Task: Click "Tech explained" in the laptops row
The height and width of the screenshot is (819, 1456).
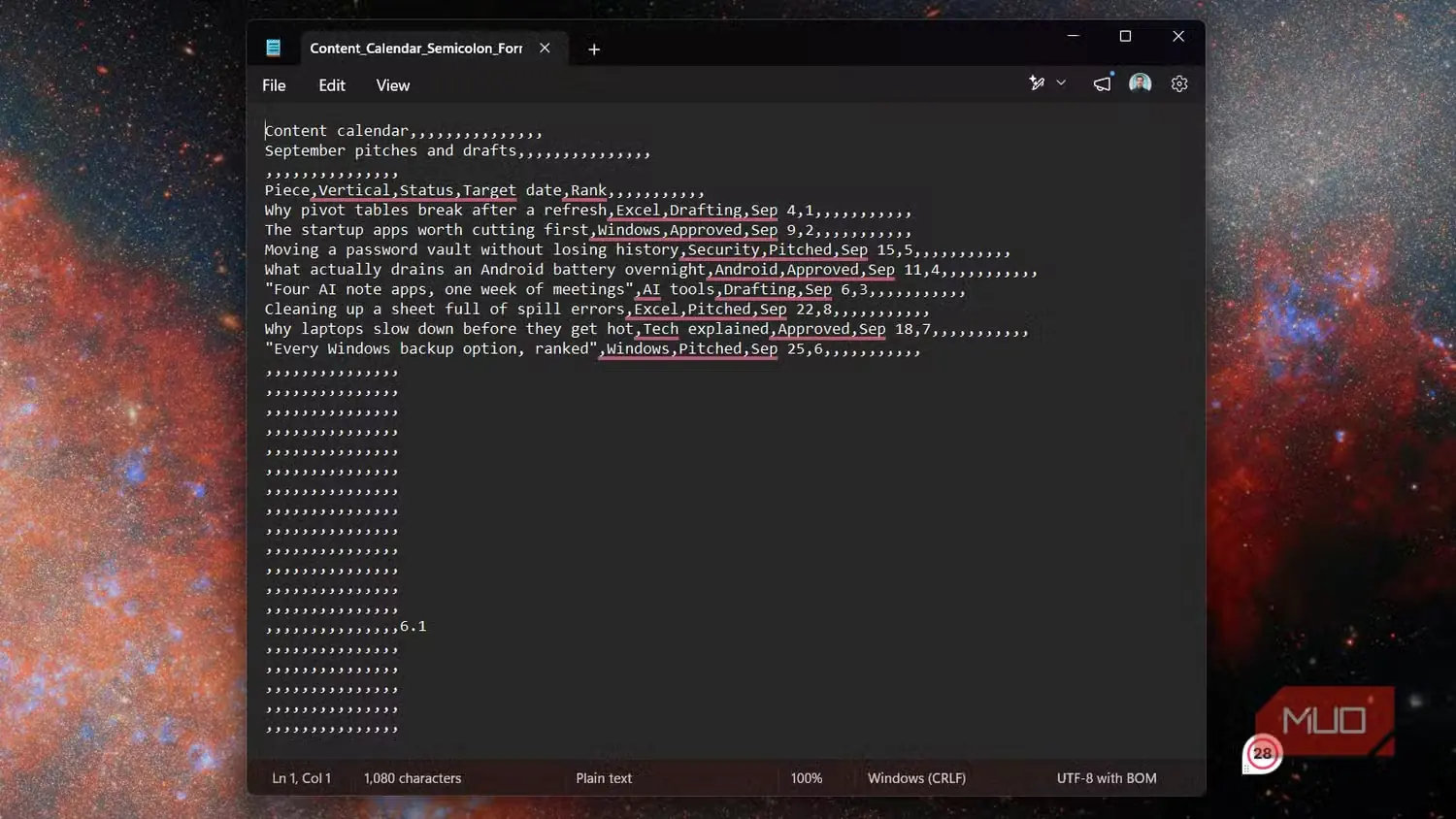Action: click(706, 329)
